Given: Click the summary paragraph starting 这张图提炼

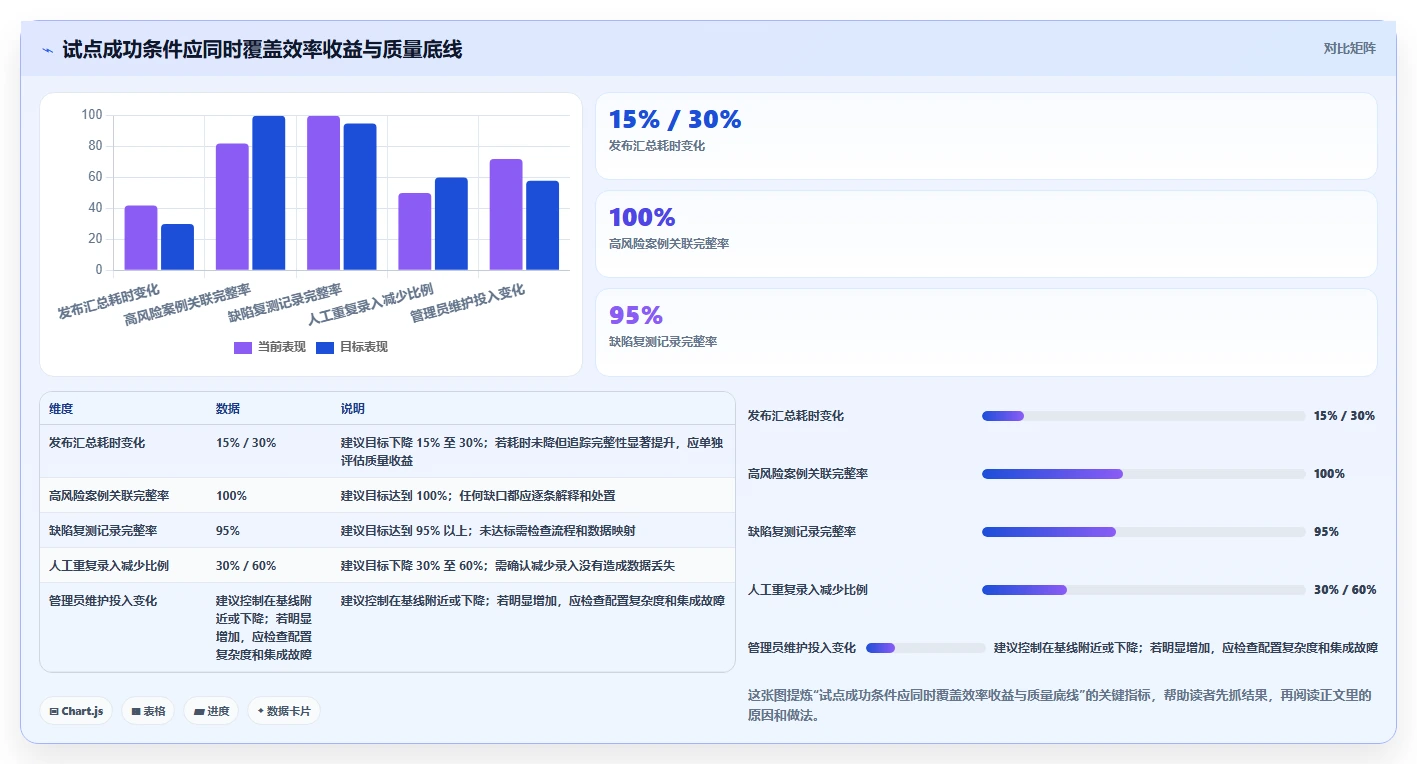Looking at the screenshot, I should [x=1060, y=705].
